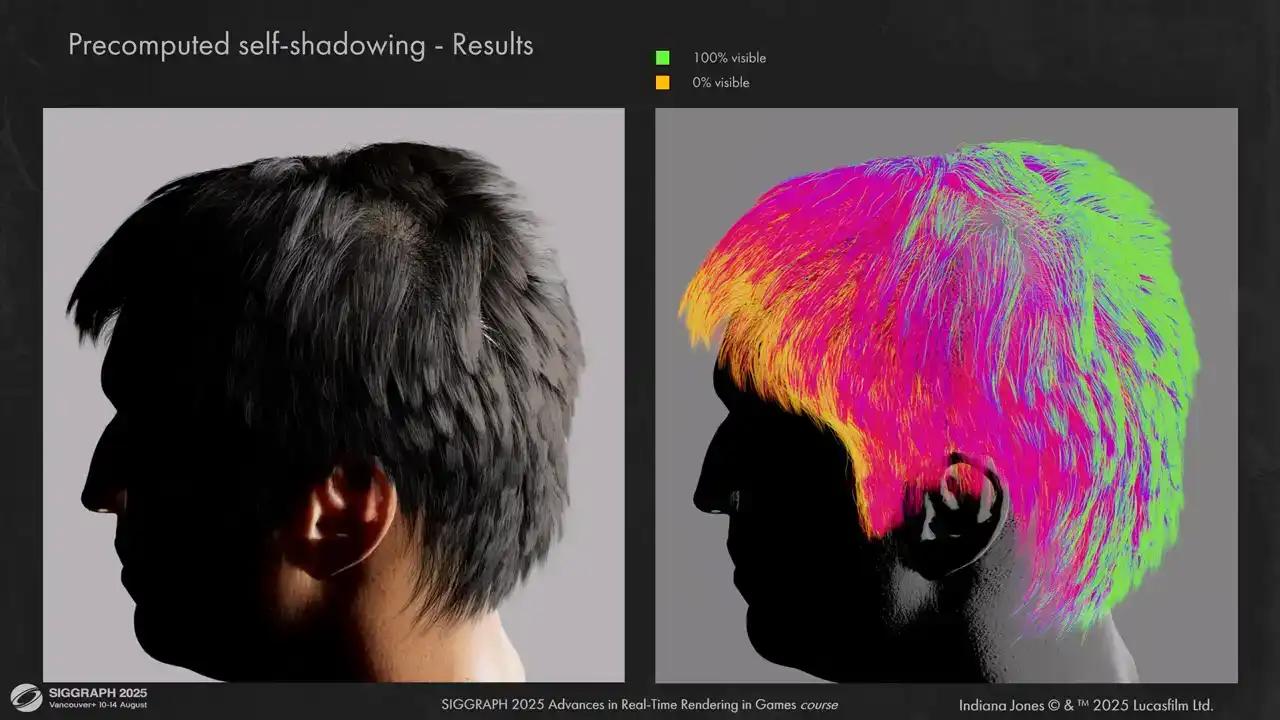Click the ear in the right visibility image
This screenshot has height=720, width=1280.
click(958, 515)
